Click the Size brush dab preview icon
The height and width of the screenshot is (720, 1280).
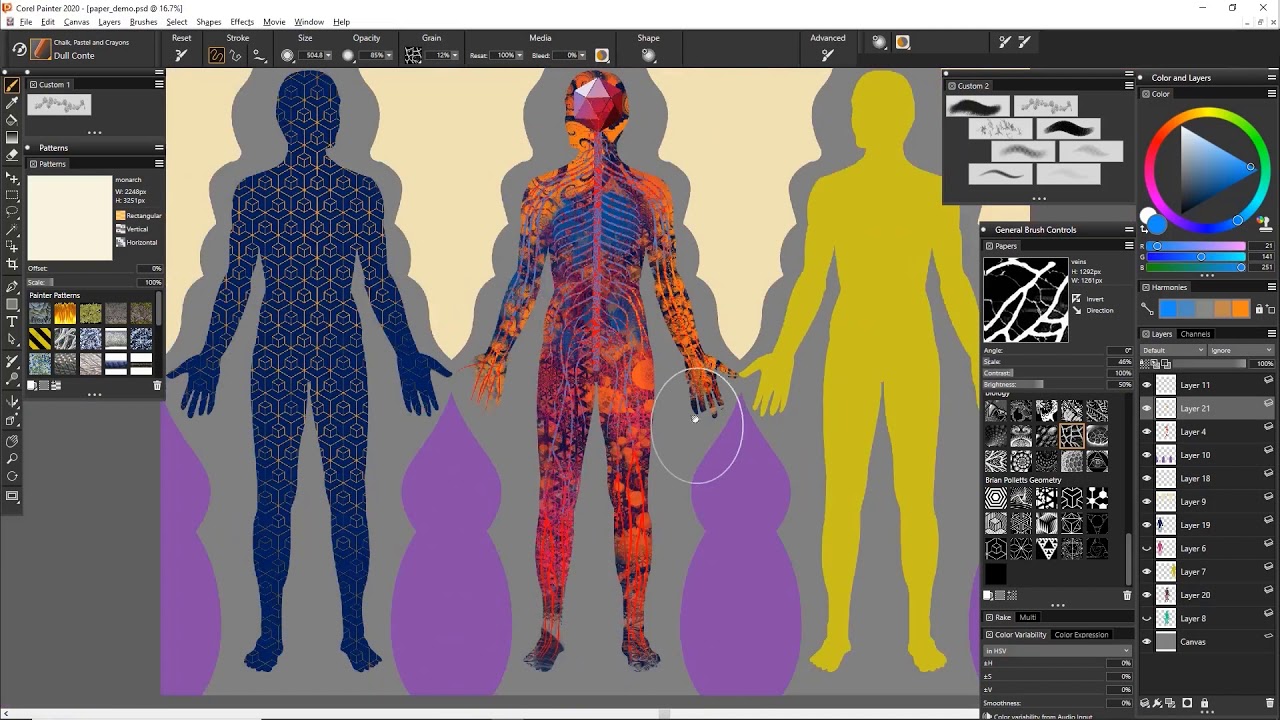pos(288,56)
